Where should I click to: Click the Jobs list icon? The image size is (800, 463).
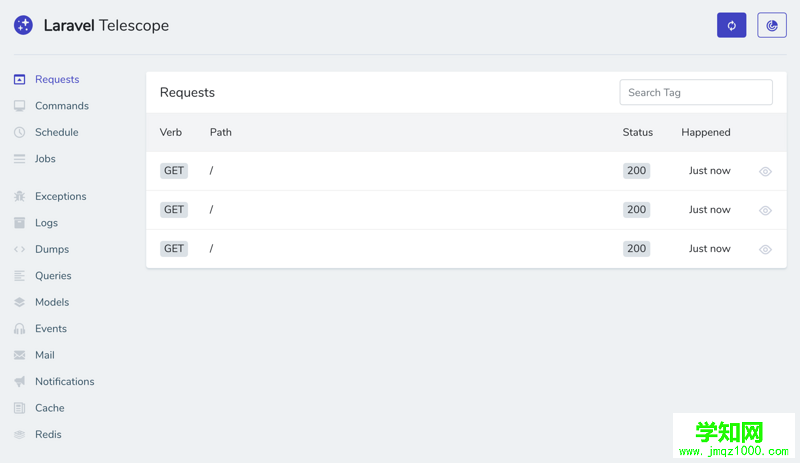pyautogui.click(x=19, y=159)
